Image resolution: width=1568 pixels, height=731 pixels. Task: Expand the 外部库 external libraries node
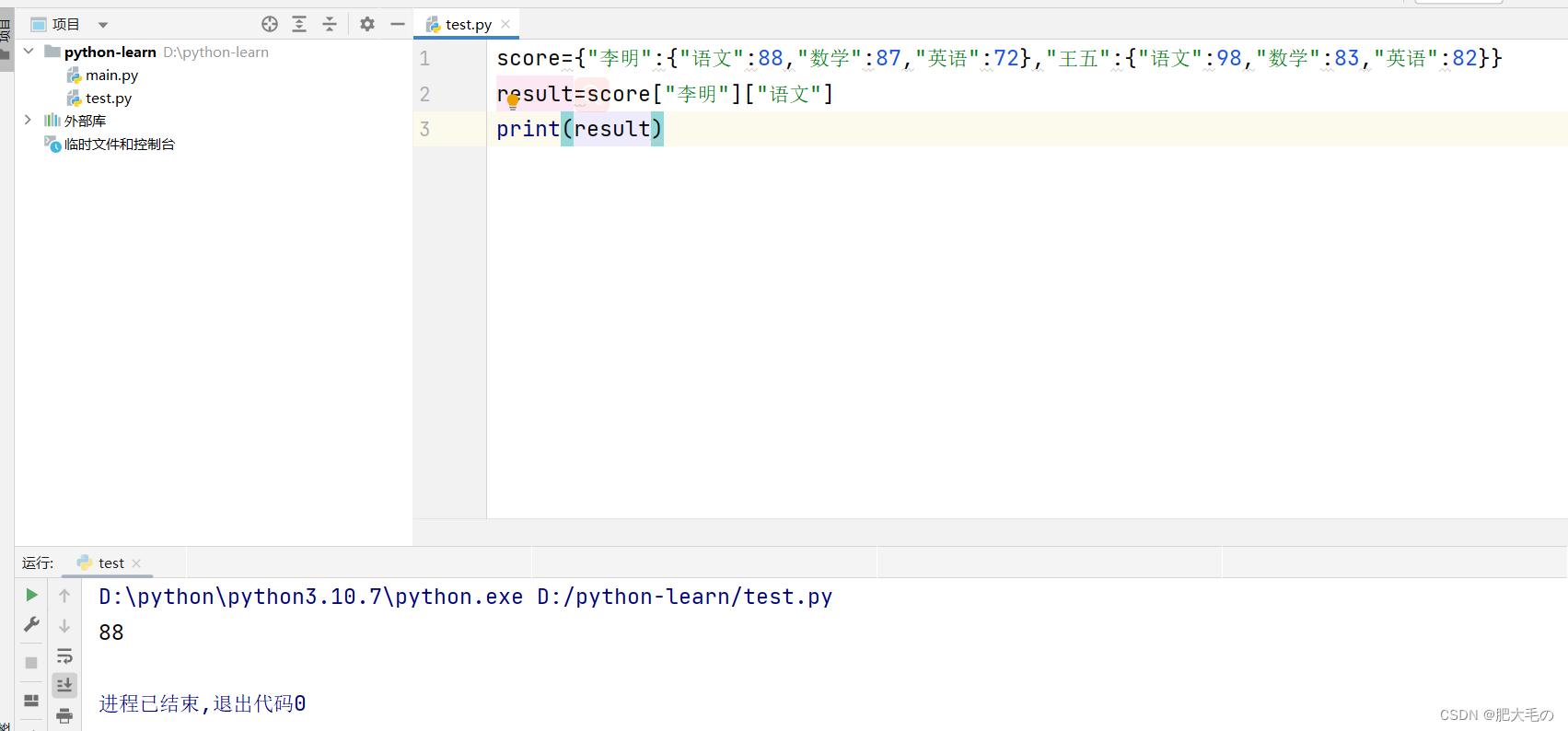[x=29, y=121]
